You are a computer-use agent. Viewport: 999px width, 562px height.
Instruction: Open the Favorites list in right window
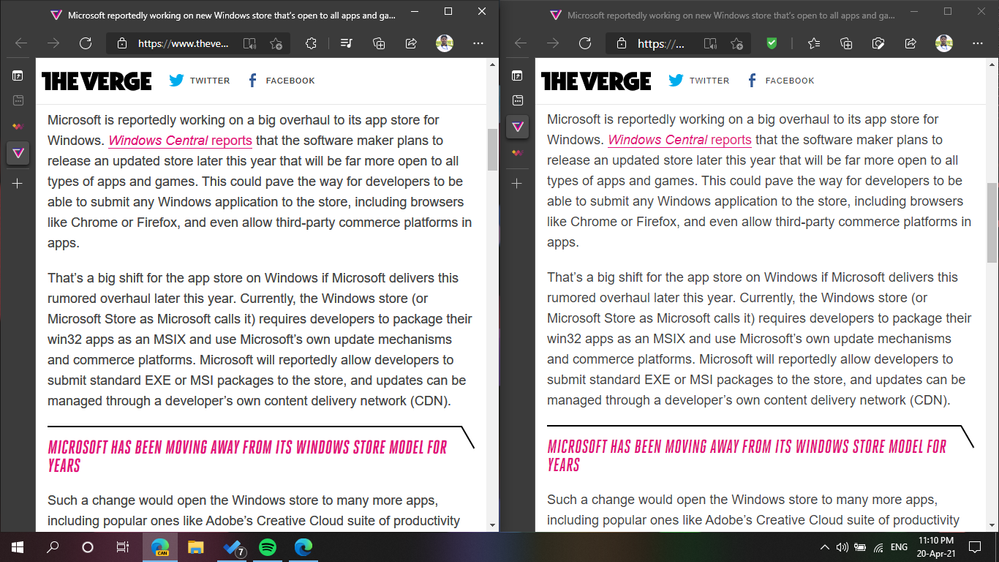click(814, 43)
